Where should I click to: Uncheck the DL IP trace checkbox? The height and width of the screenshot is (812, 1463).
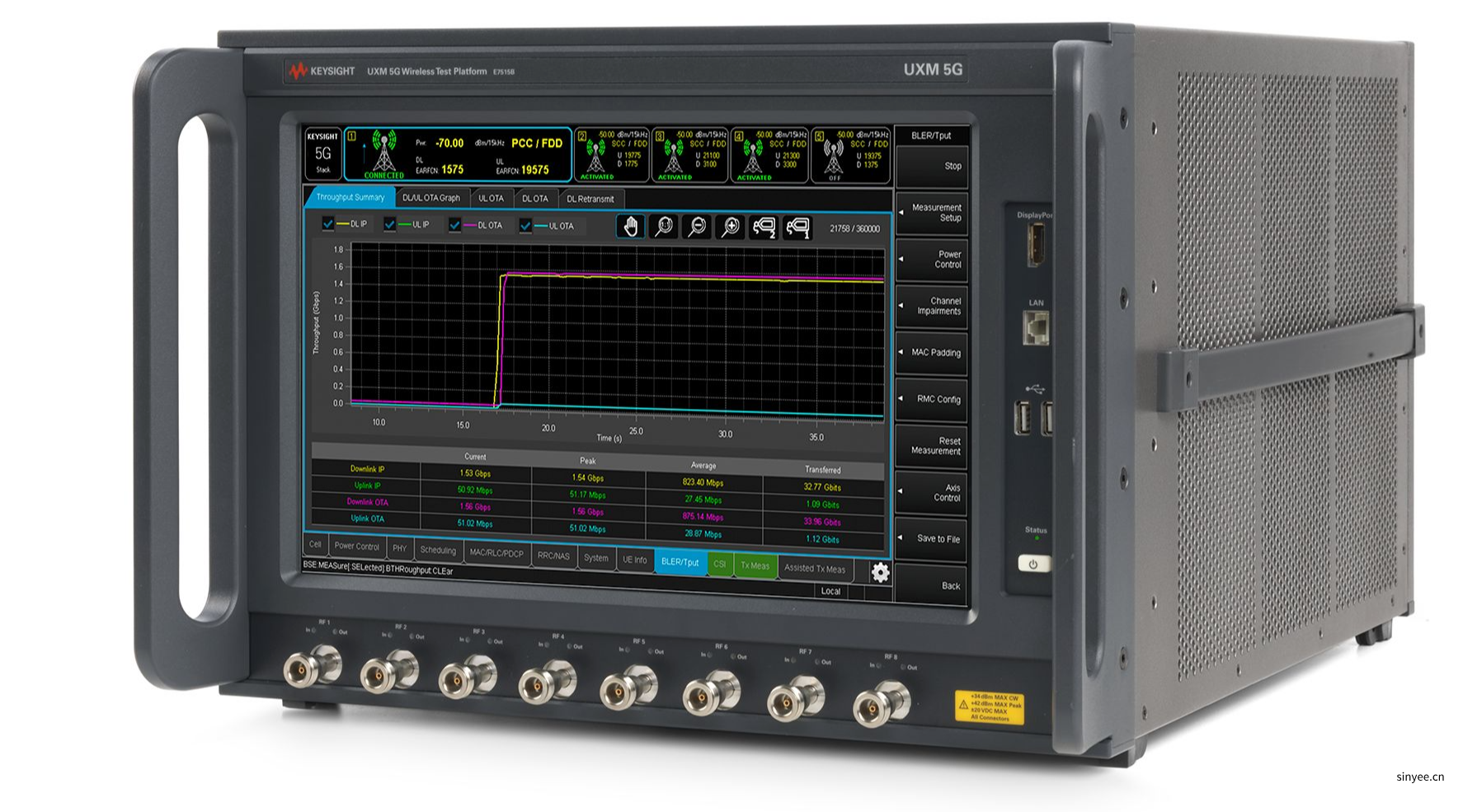(x=328, y=223)
